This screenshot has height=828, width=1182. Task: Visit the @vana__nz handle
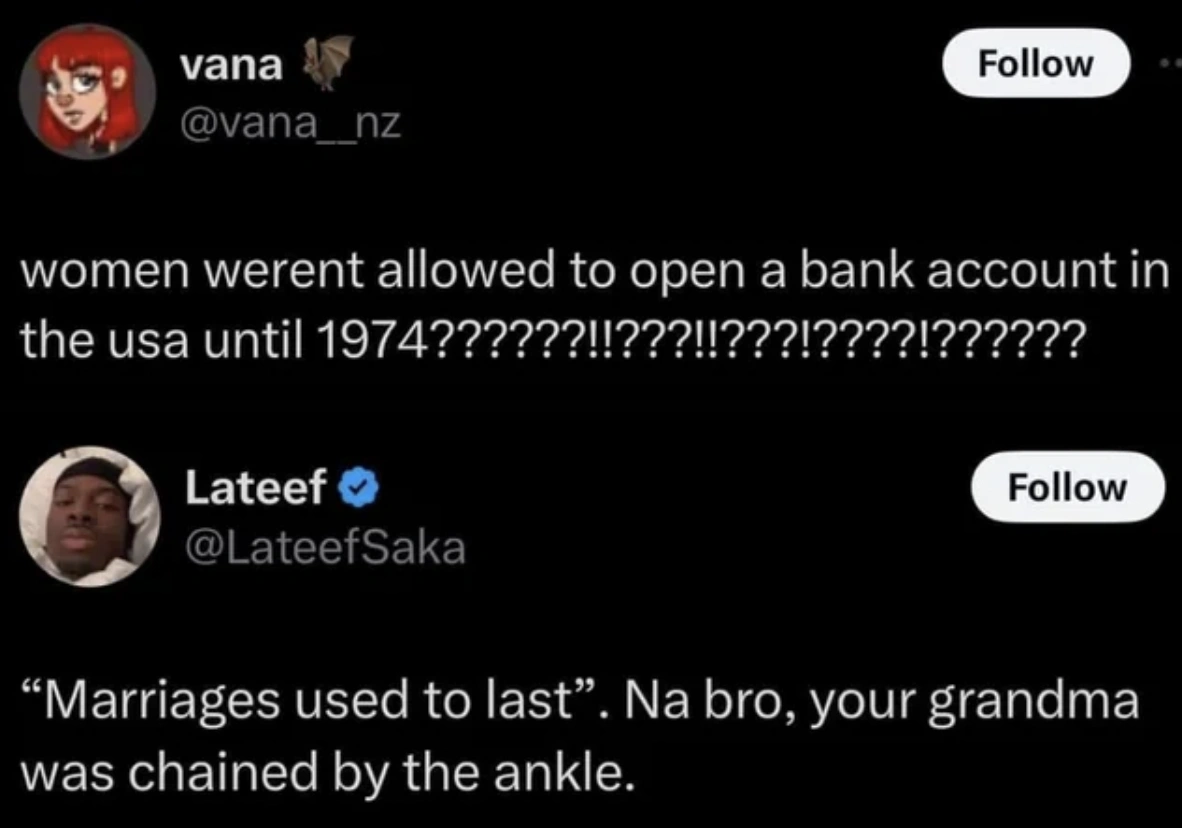point(289,124)
